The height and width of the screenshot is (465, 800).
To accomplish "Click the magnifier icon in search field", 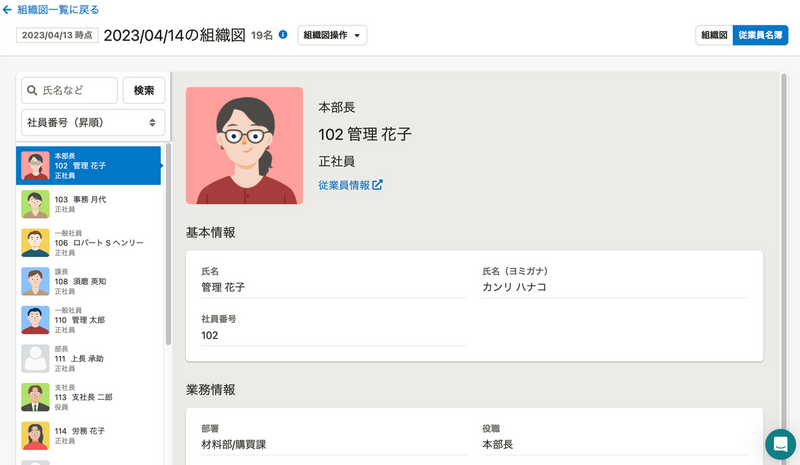I will 32,90.
